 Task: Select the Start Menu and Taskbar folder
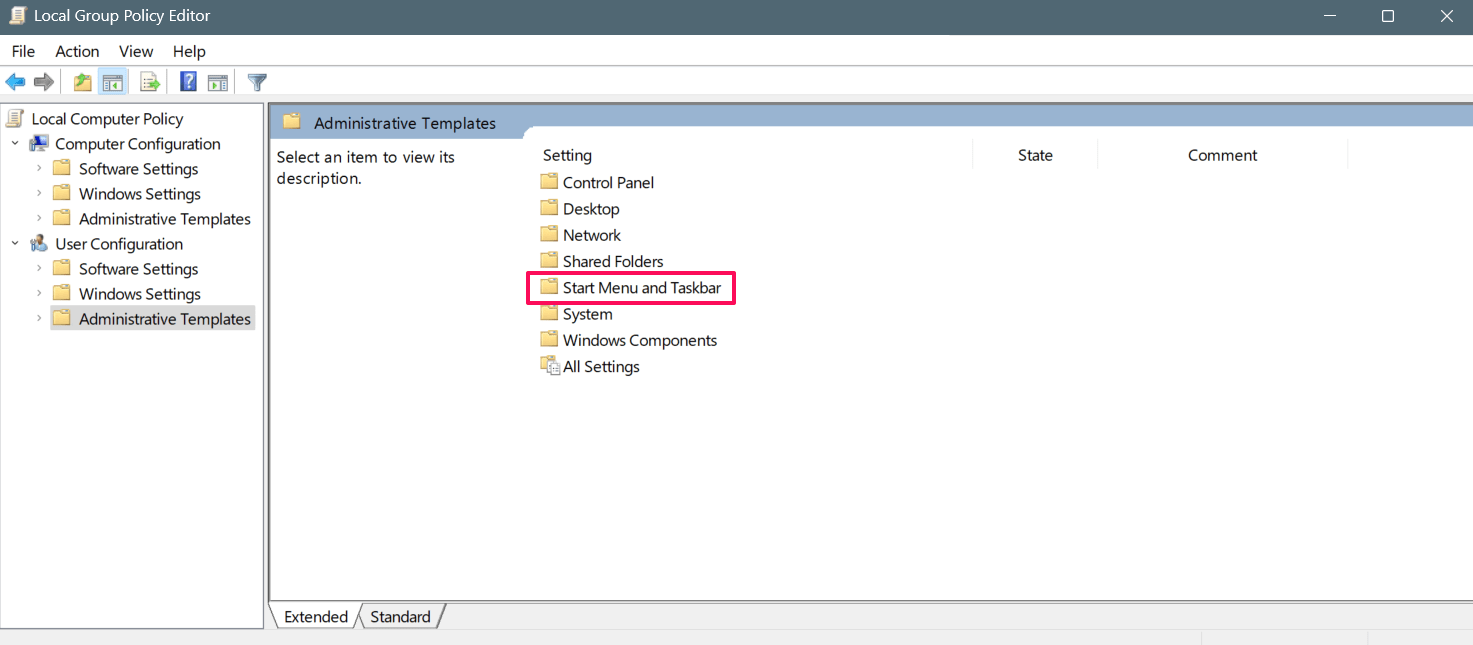[631, 288]
